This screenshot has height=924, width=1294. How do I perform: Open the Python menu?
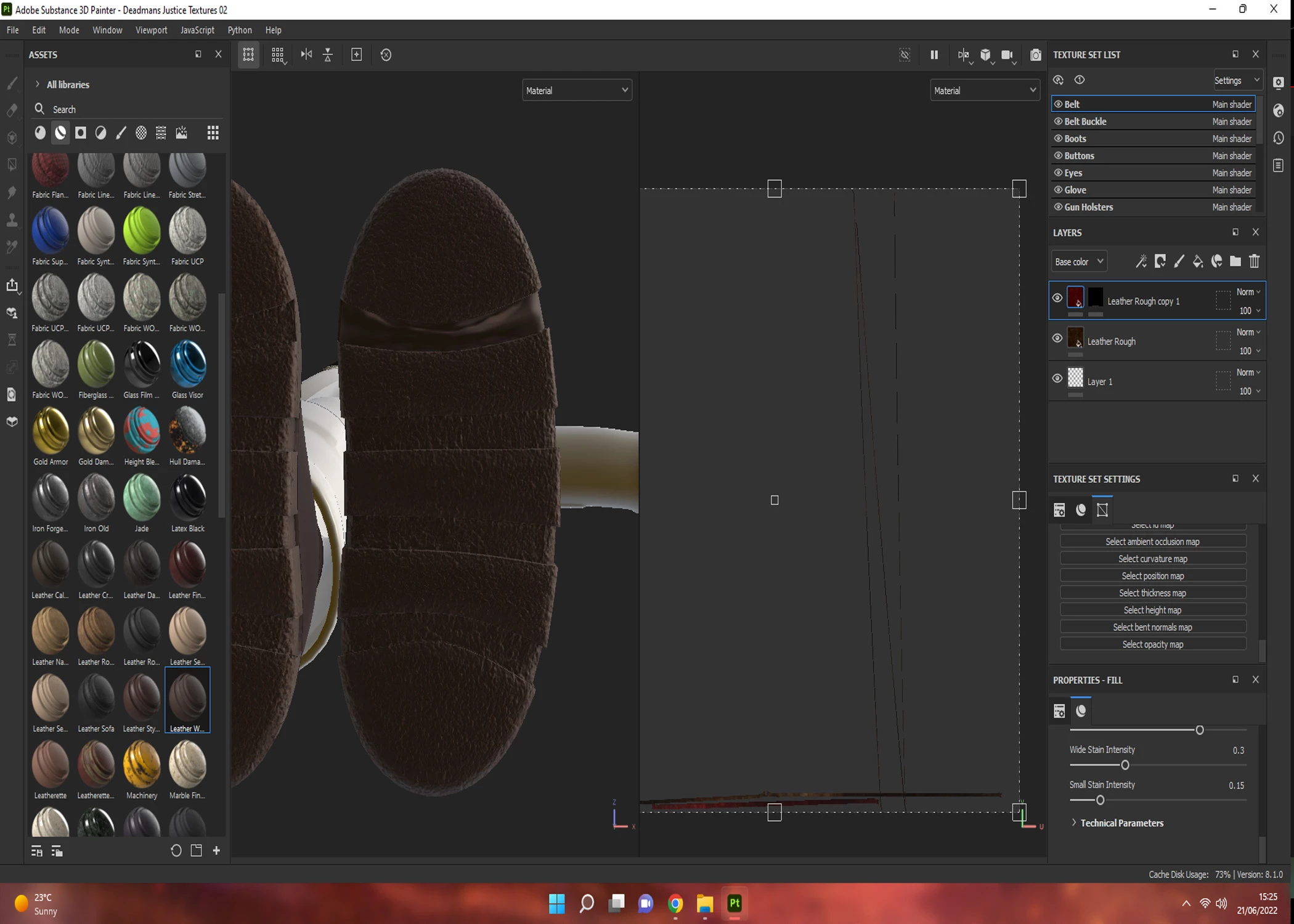click(239, 30)
